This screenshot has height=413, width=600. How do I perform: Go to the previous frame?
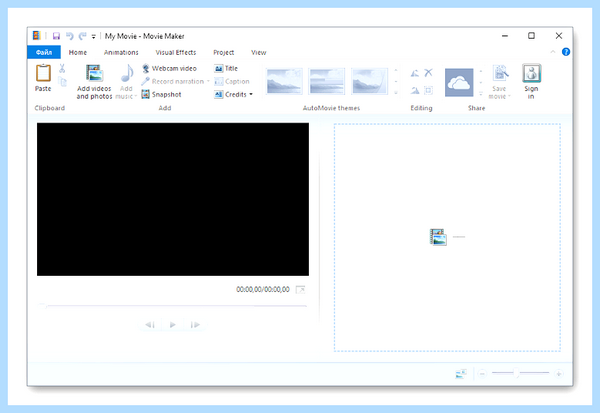pyautogui.click(x=150, y=325)
